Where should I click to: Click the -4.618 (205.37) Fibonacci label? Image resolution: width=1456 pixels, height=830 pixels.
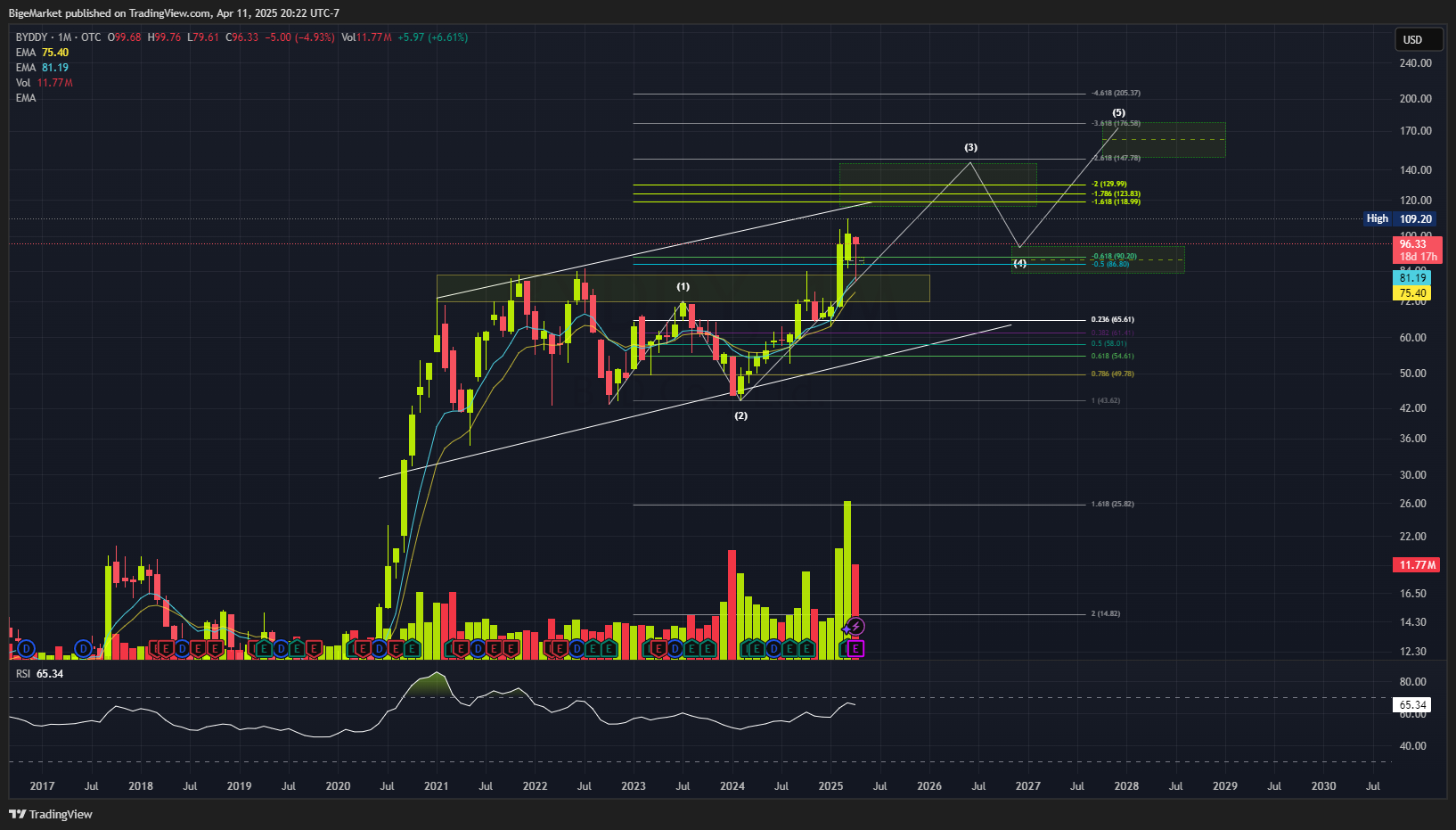[1116, 93]
